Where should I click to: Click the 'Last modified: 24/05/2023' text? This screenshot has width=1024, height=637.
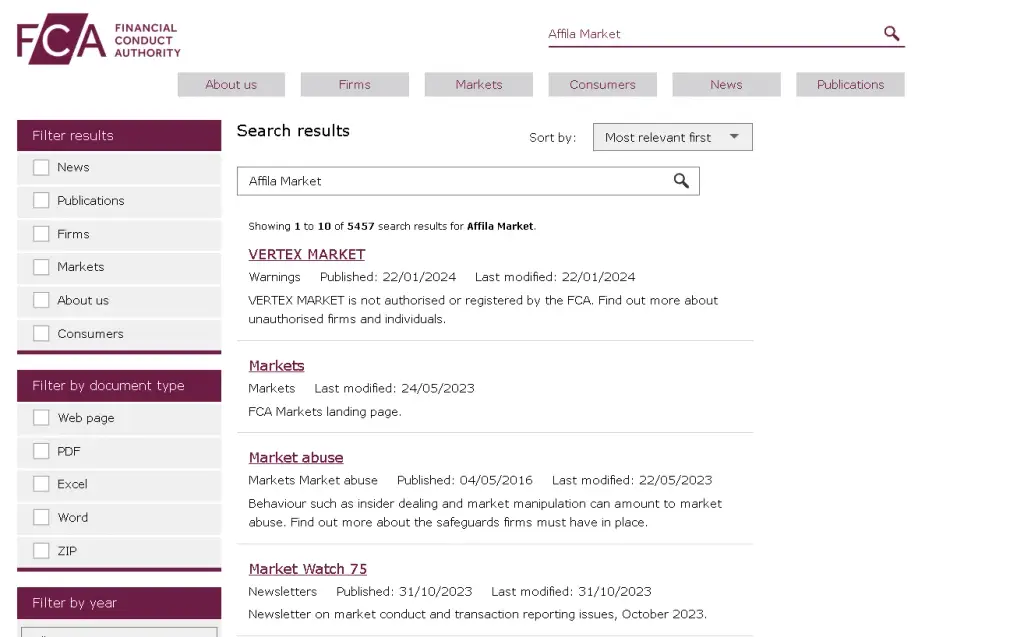(394, 388)
